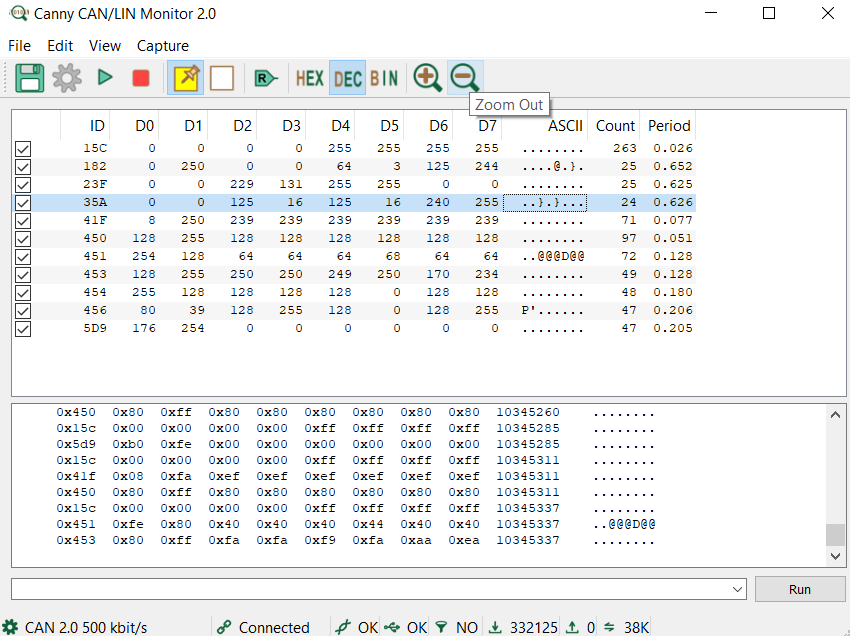Uncheck the checkbox for ID 182

click(23, 166)
